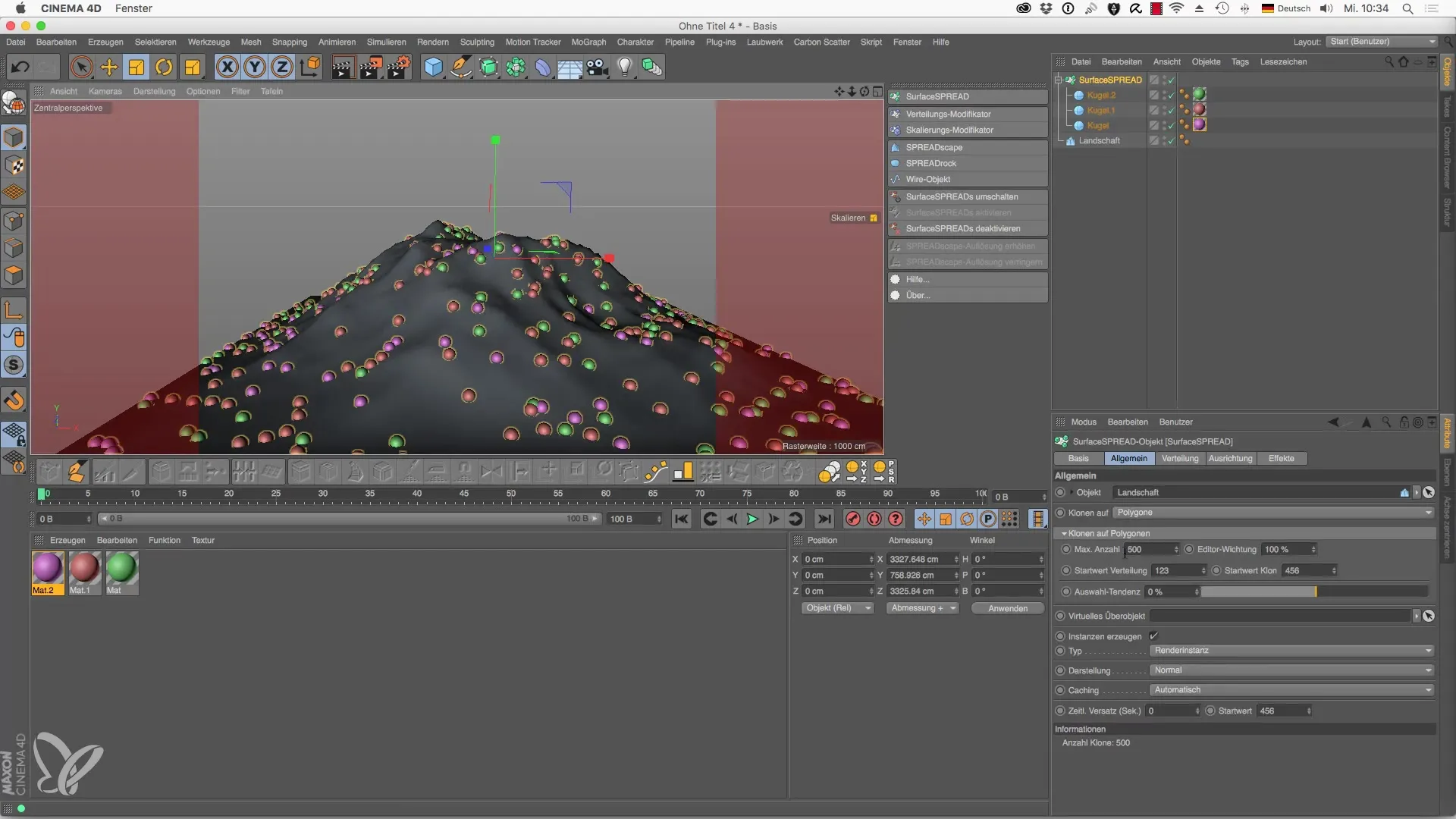
Task: Jump to timeline start
Action: tap(682, 519)
